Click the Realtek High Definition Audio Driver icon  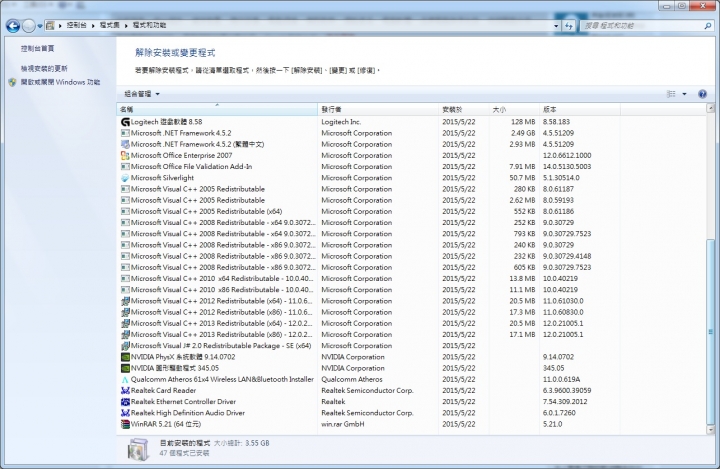pos(125,413)
